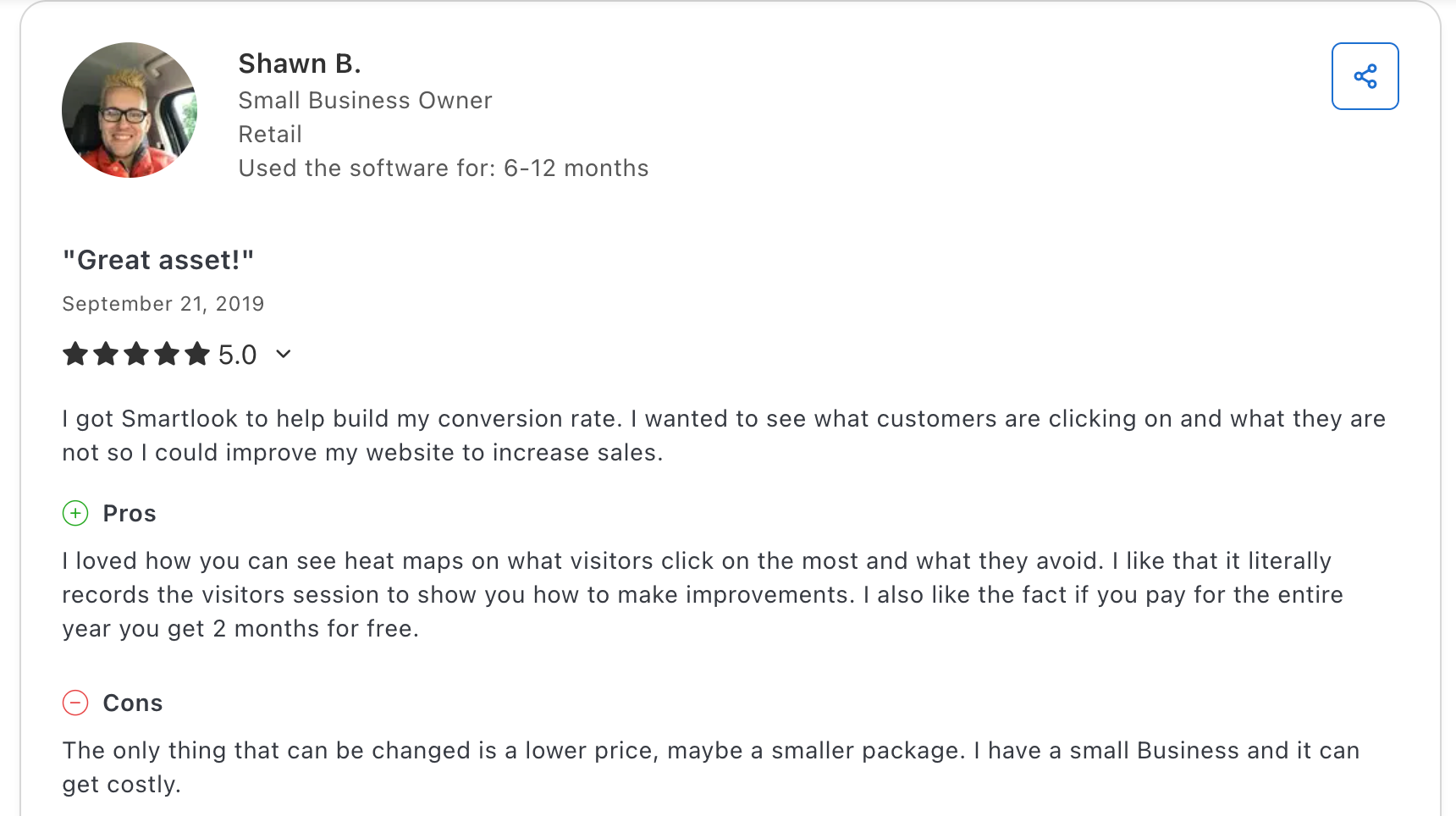Open Shawn B.'s profile photo
The width and height of the screenshot is (1456, 816).
(x=130, y=110)
